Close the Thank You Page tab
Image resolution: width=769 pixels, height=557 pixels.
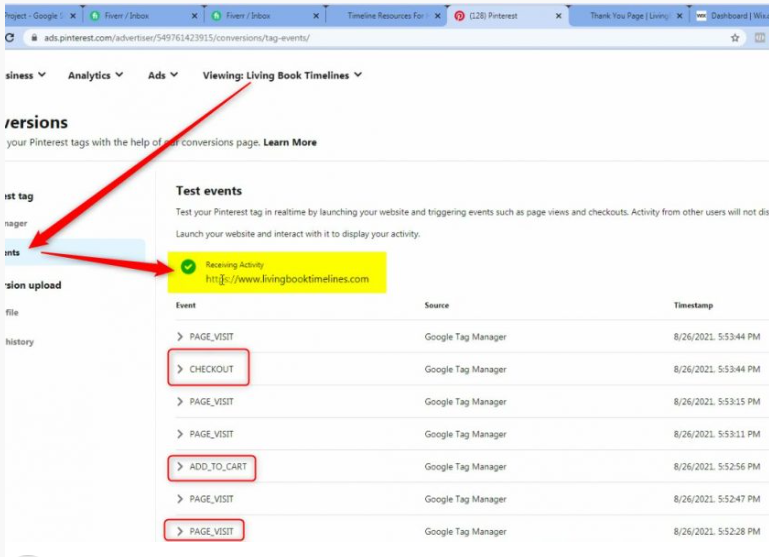[681, 16]
